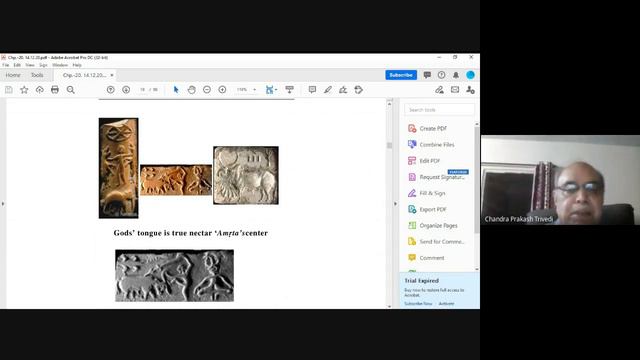Viewport: 640px width, 360px height.
Task: Share with others person icon
Action: 470,90
